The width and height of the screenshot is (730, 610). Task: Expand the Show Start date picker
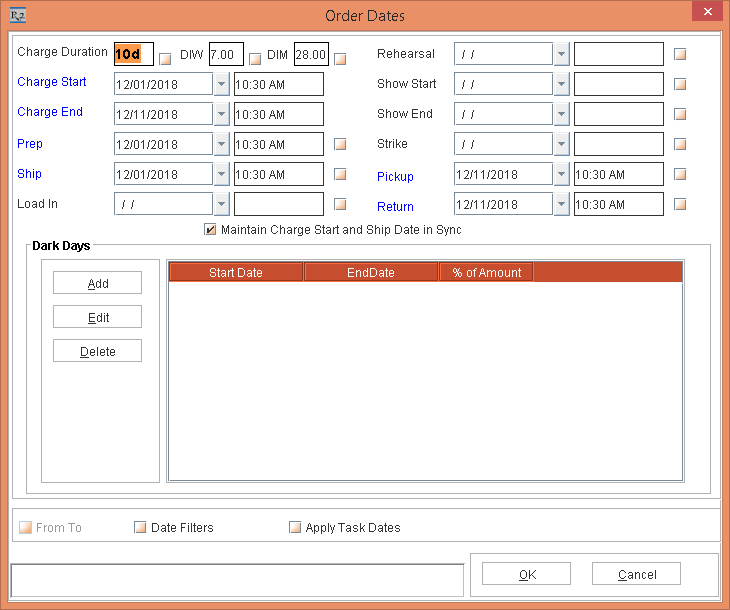point(561,84)
